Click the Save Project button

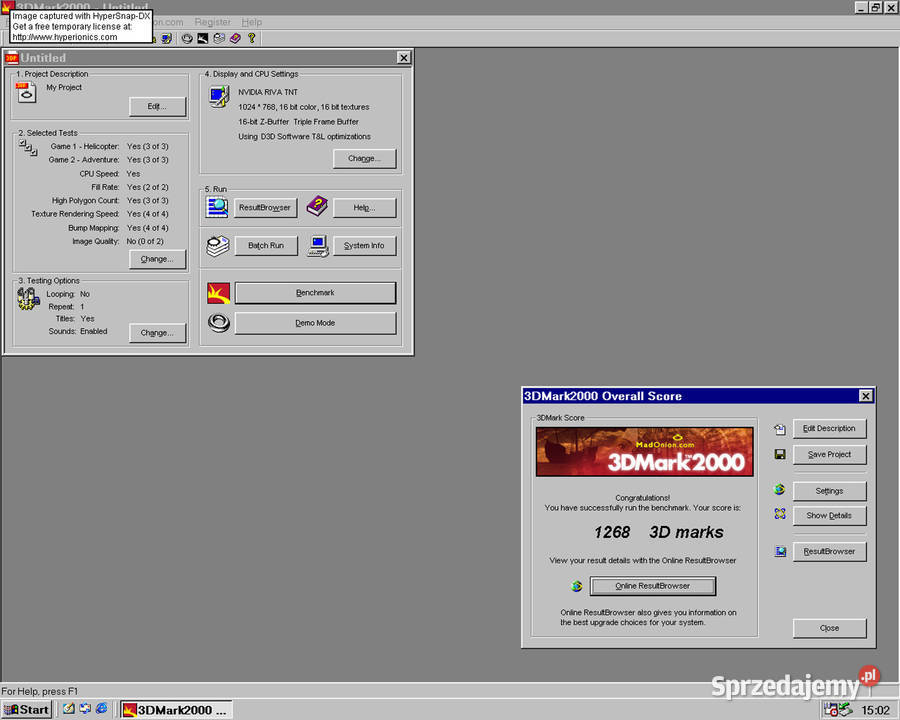click(x=829, y=454)
